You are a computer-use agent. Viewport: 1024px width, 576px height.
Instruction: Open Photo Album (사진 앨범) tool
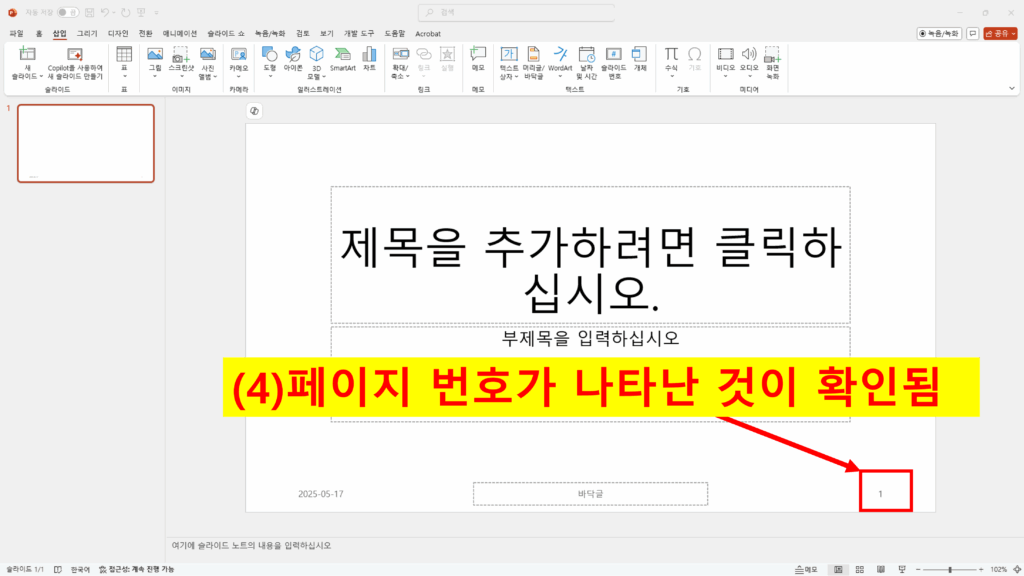(208, 63)
